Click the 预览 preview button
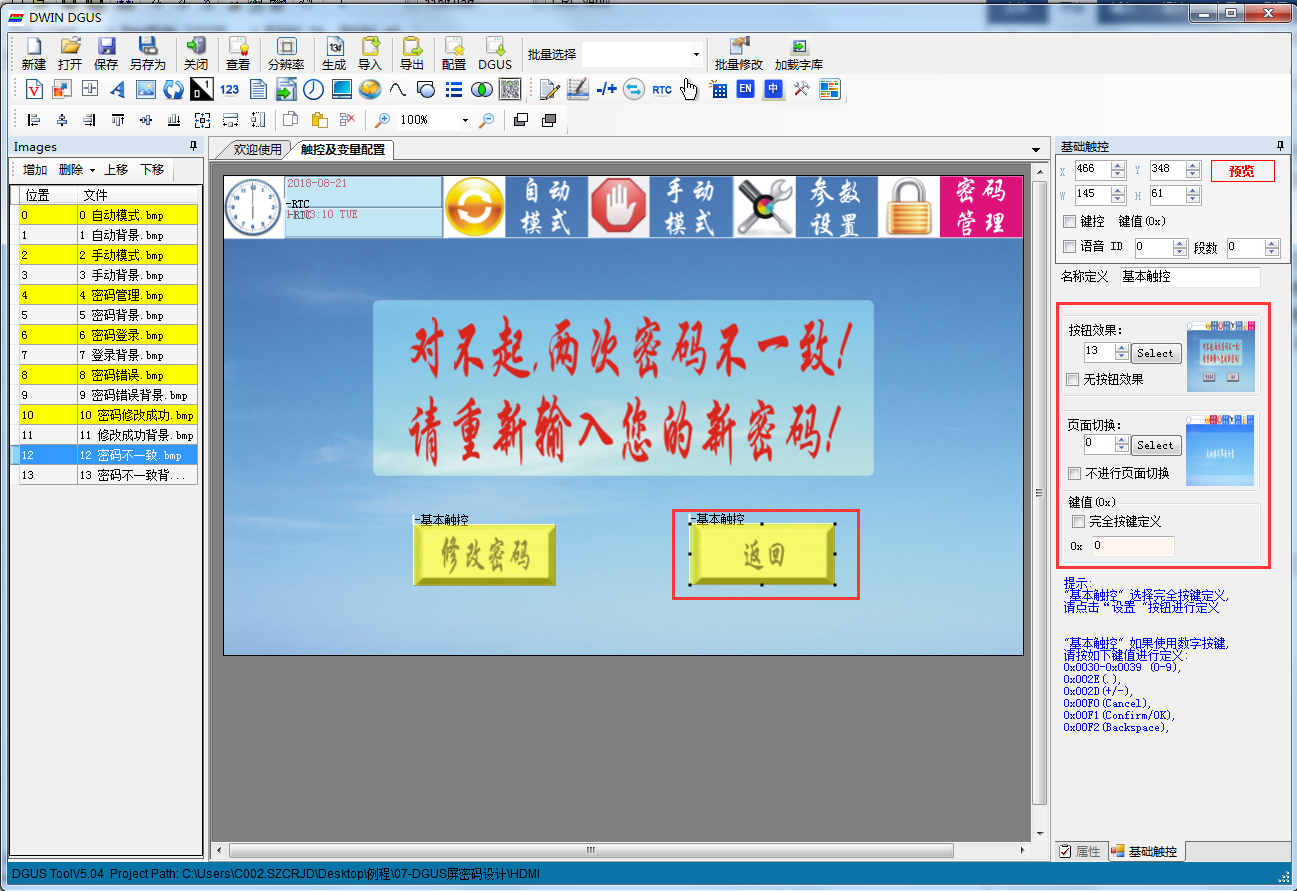The height and width of the screenshot is (891, 1297). (x=1243, y=170)
